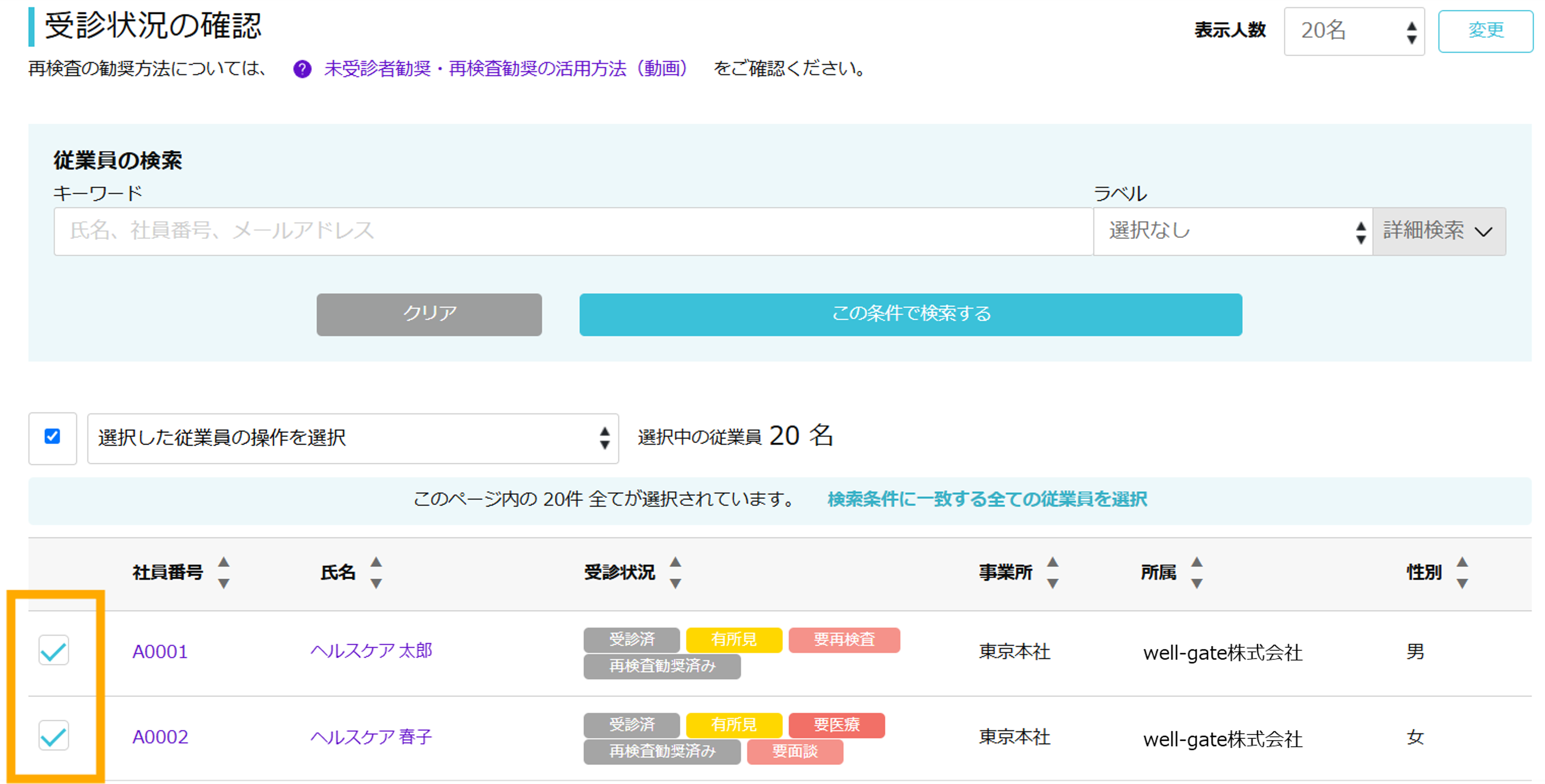The height and width of the screenshot is (784, 1545).
Task: Sort table by 性別 column arrows
Action: 1462,572
